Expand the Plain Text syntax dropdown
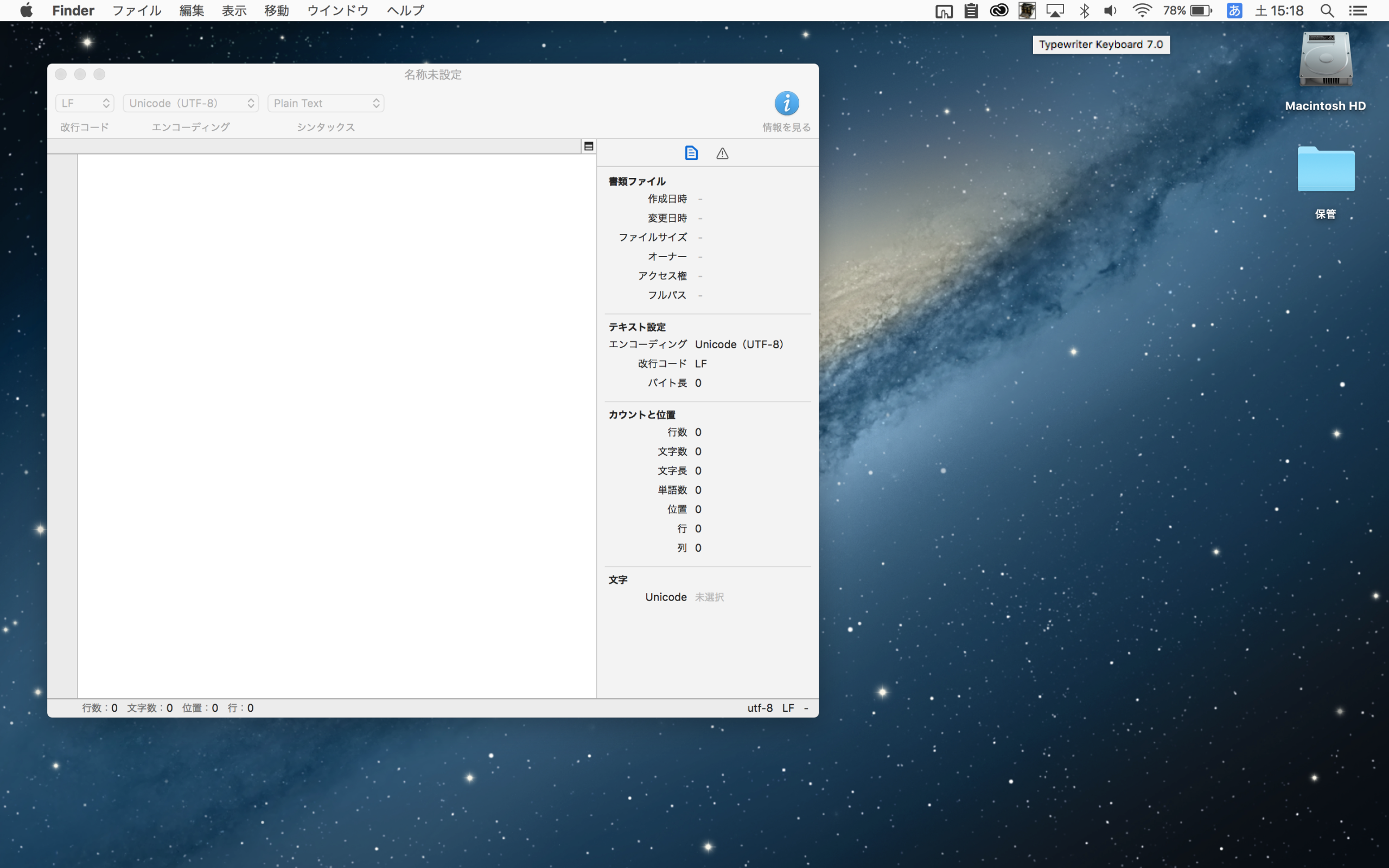This screenshot has height=868, width=1389. tap(326, 103)
